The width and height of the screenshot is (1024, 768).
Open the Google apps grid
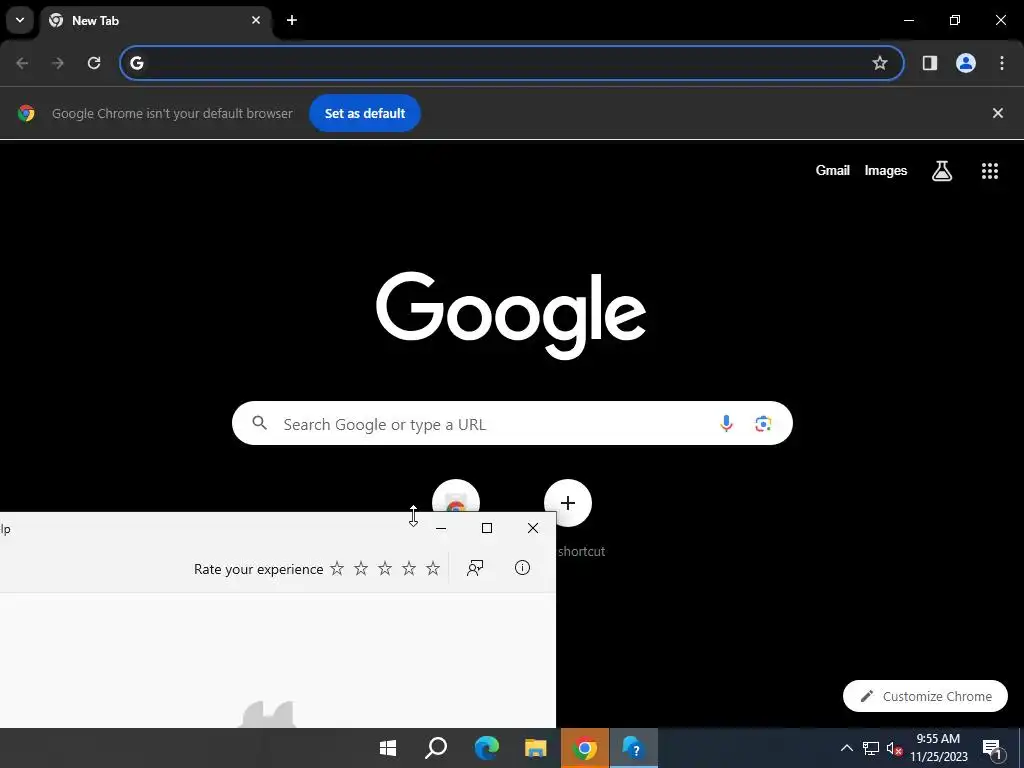click(990, 170)
